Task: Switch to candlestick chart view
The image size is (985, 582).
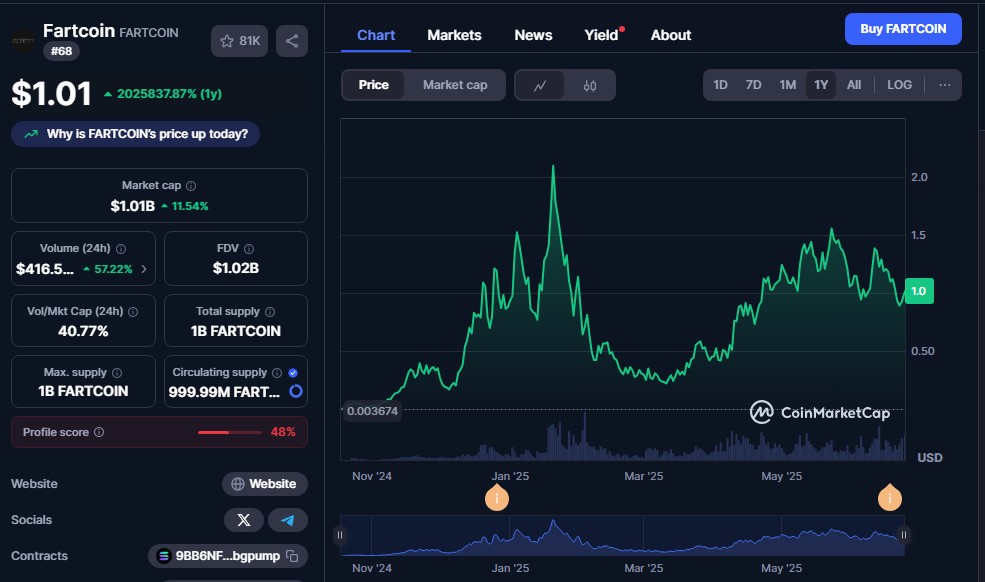Action: (x=589, y=85)
